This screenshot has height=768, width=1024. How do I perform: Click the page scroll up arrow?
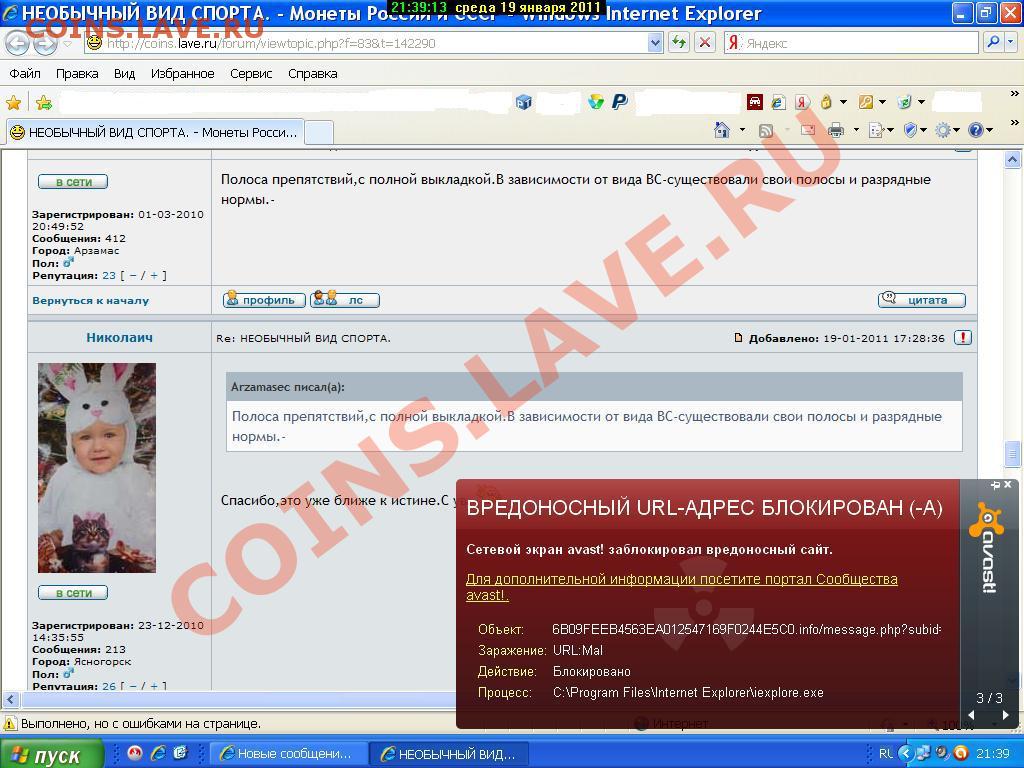point(1013,159)
